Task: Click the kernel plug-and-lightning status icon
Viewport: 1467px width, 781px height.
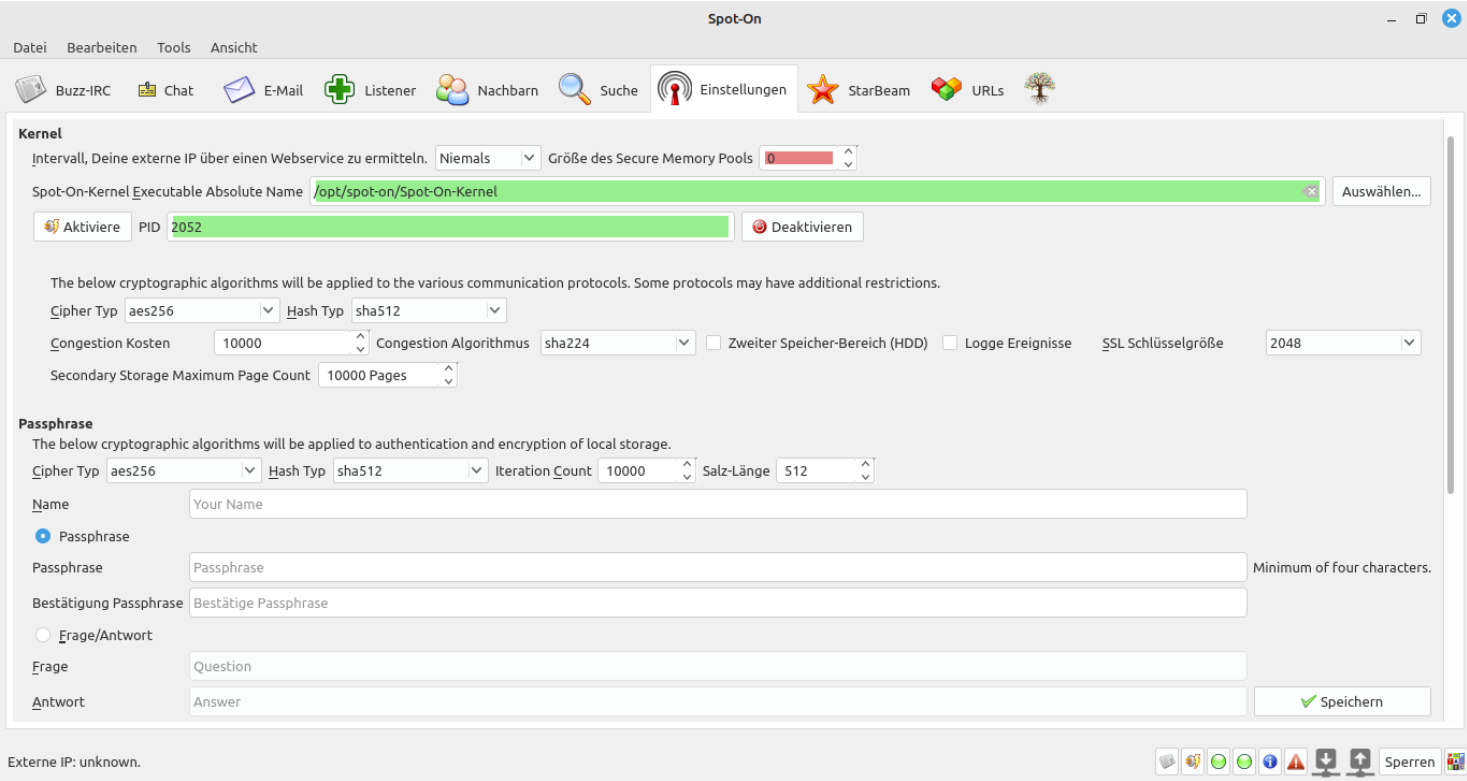Action: tap(1193, 762)
